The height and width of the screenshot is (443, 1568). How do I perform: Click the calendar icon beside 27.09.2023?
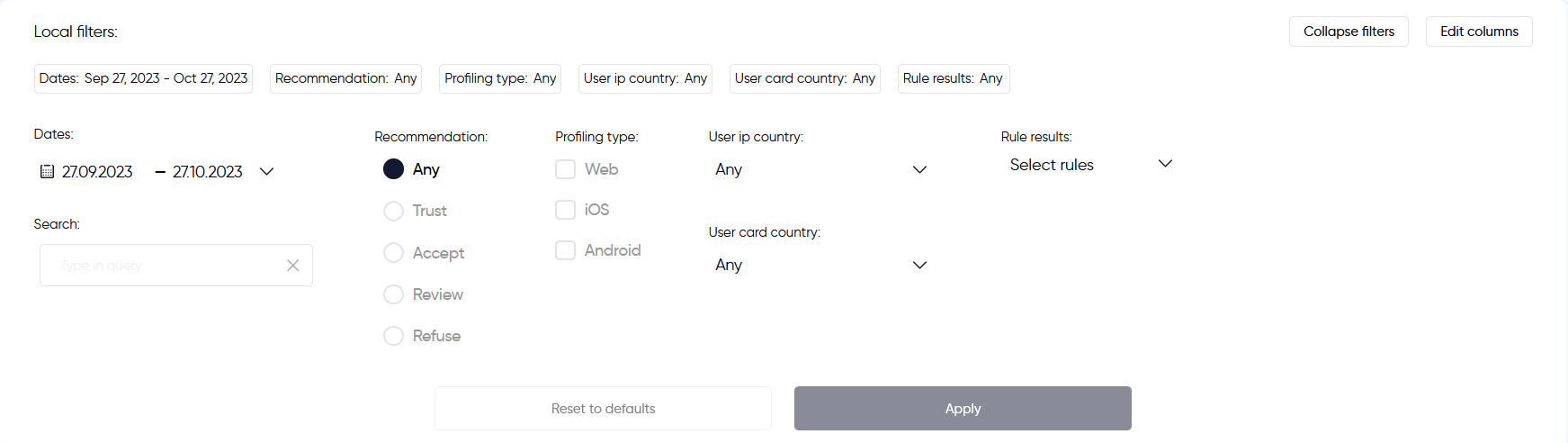click(47, 171)
